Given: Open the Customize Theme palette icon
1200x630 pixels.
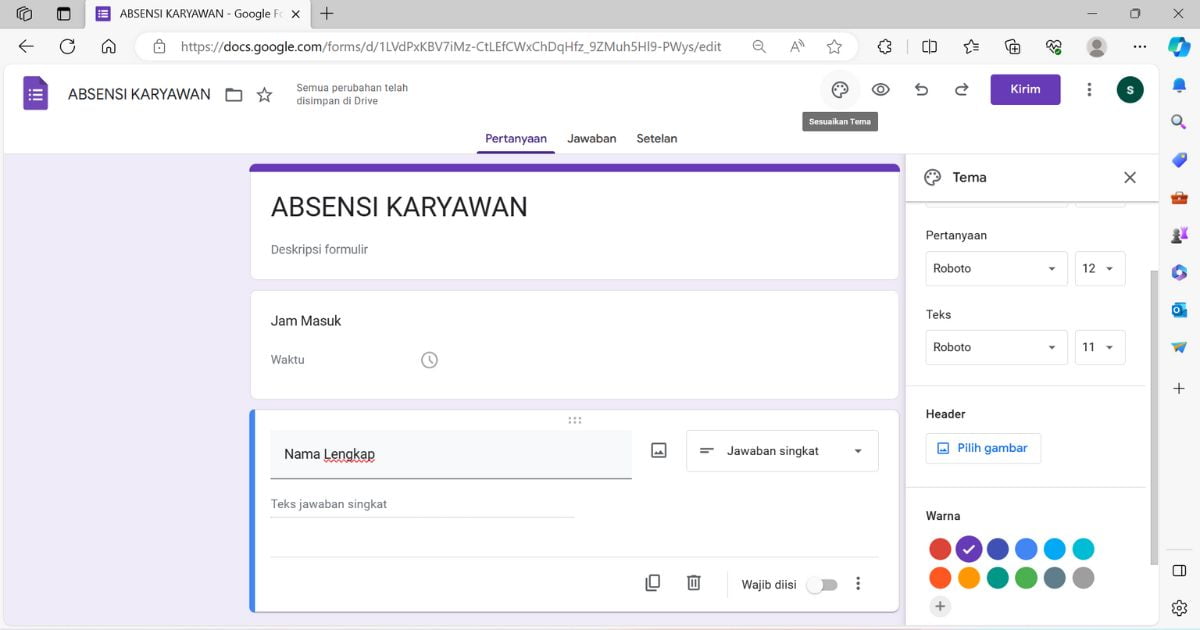Looking at the screenshot, I should 840,89.
